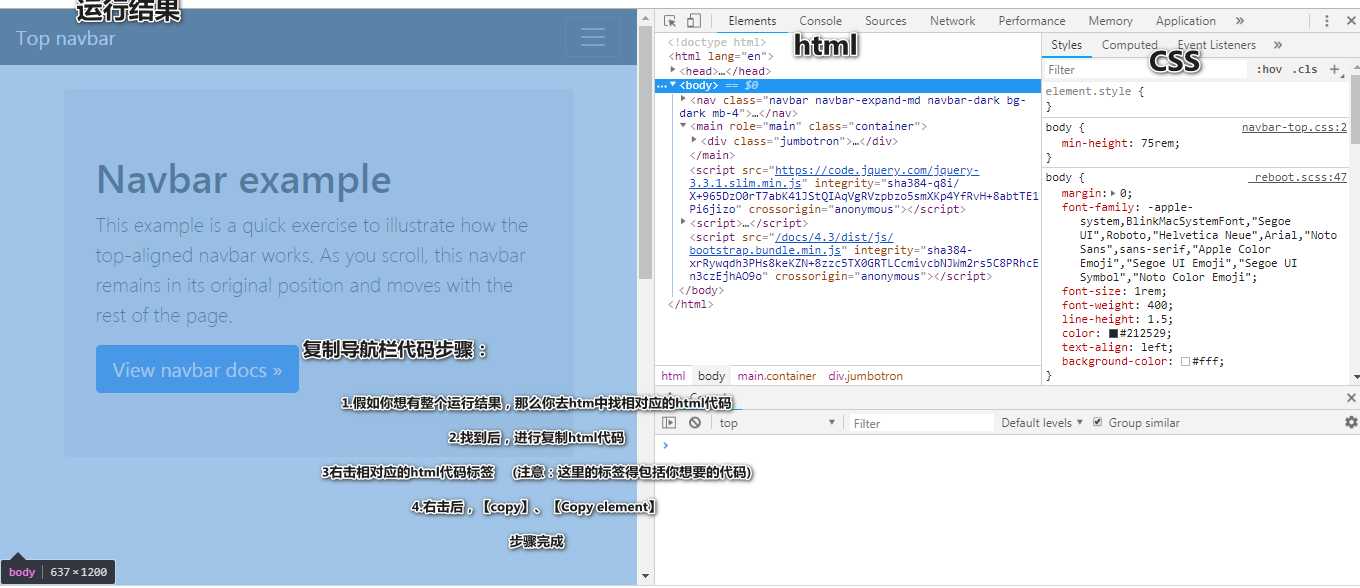Close the console drawer with X

(1351, 398)
